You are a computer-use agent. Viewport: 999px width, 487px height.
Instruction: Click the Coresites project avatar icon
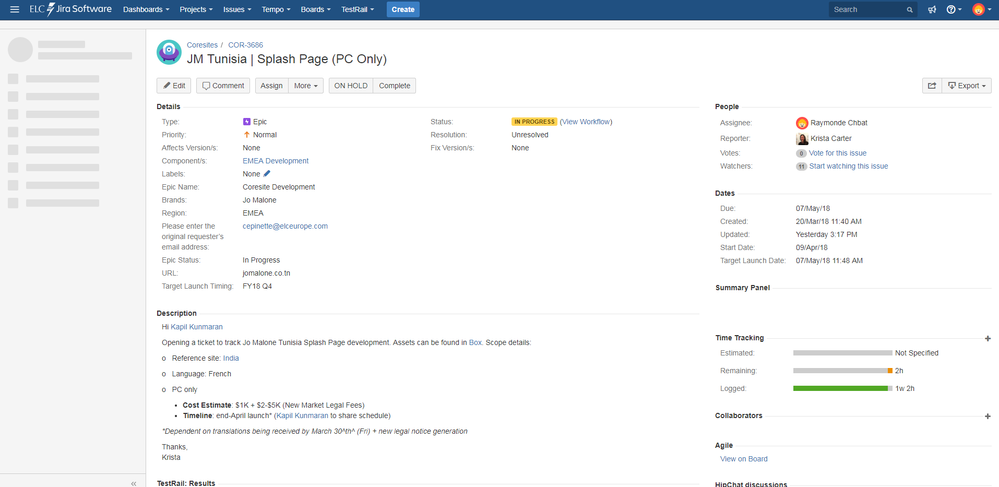(x=169, y=52)
